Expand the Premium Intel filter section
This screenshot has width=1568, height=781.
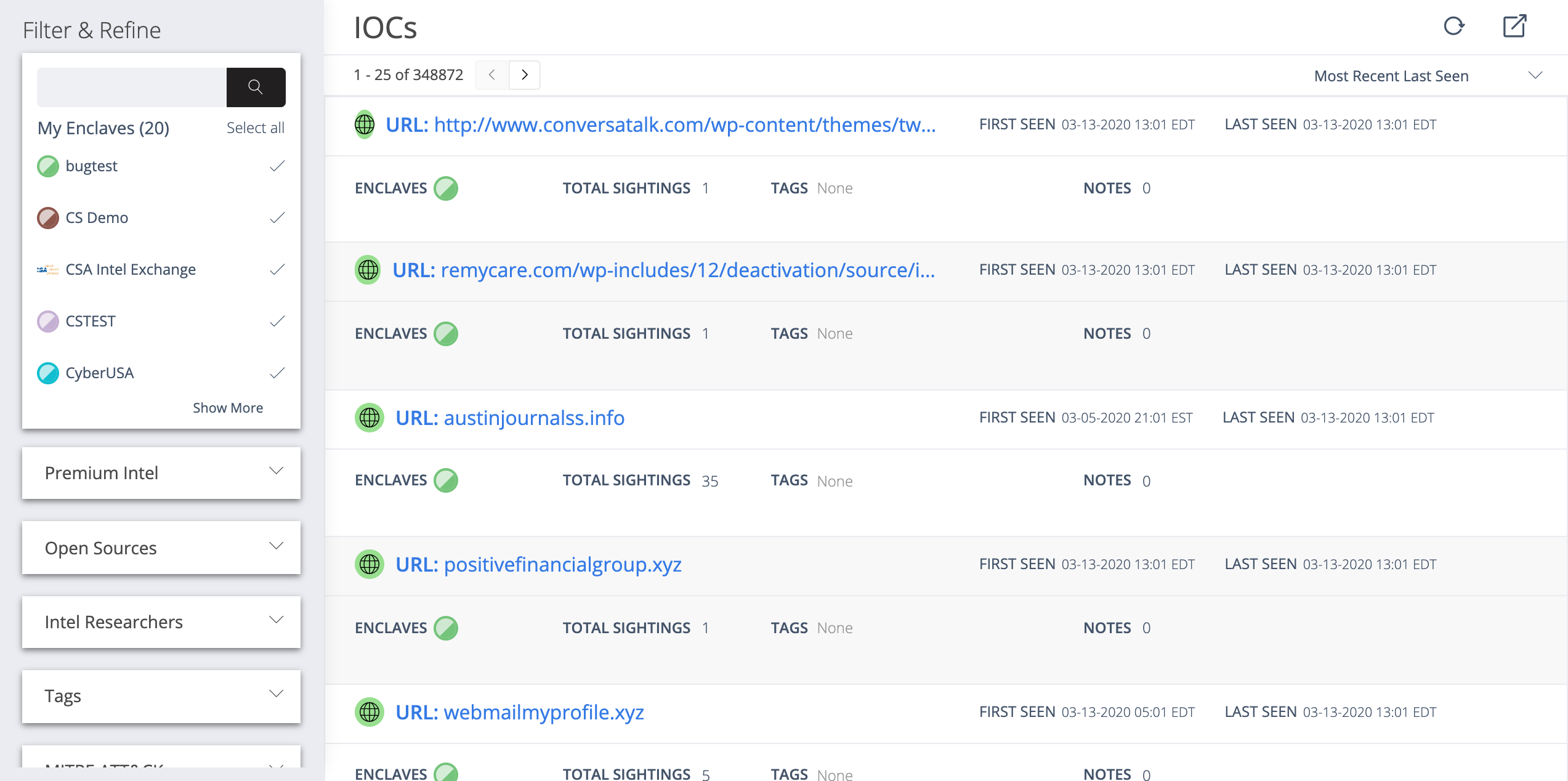tap(161, 473)
